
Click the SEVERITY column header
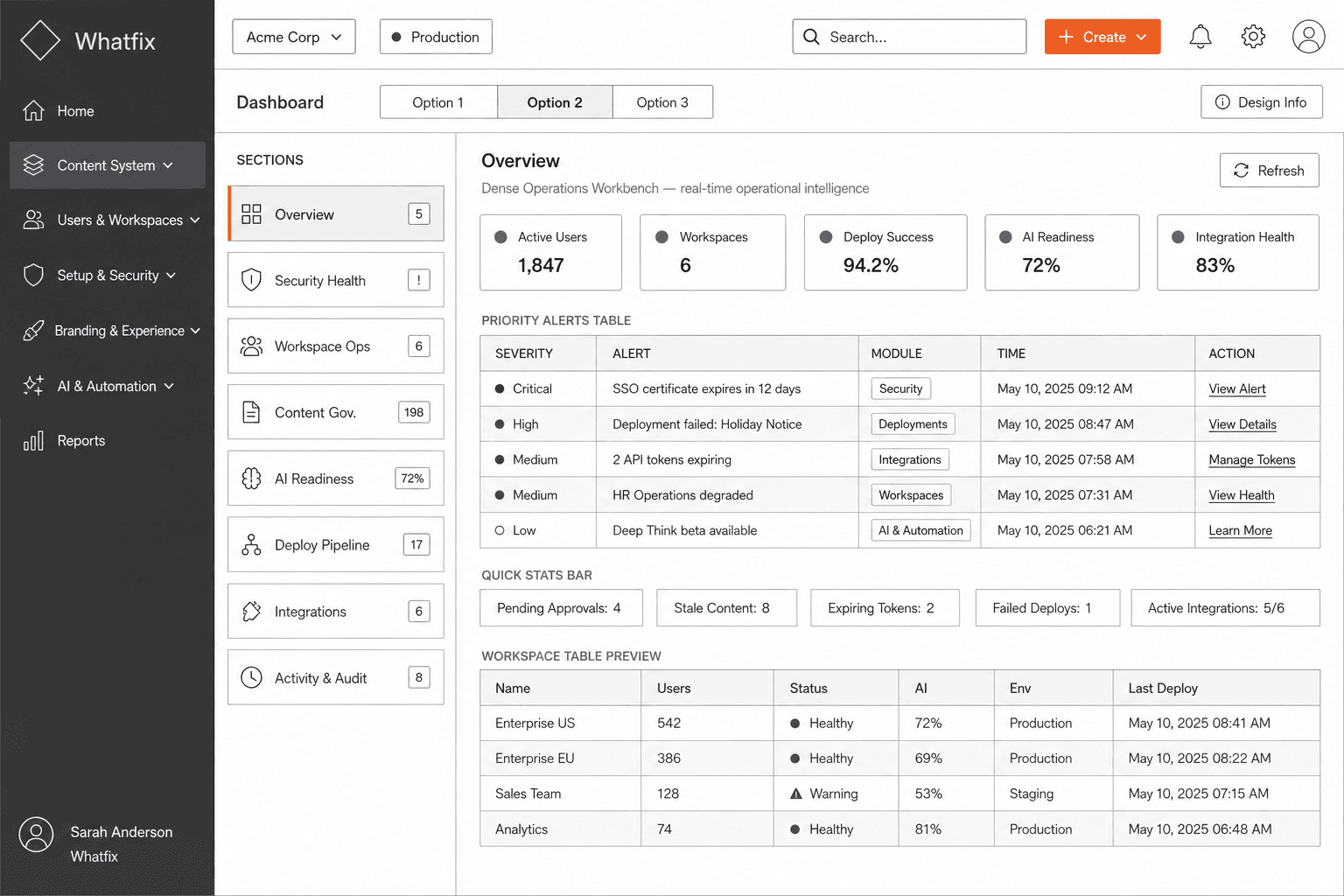(524, 353)
